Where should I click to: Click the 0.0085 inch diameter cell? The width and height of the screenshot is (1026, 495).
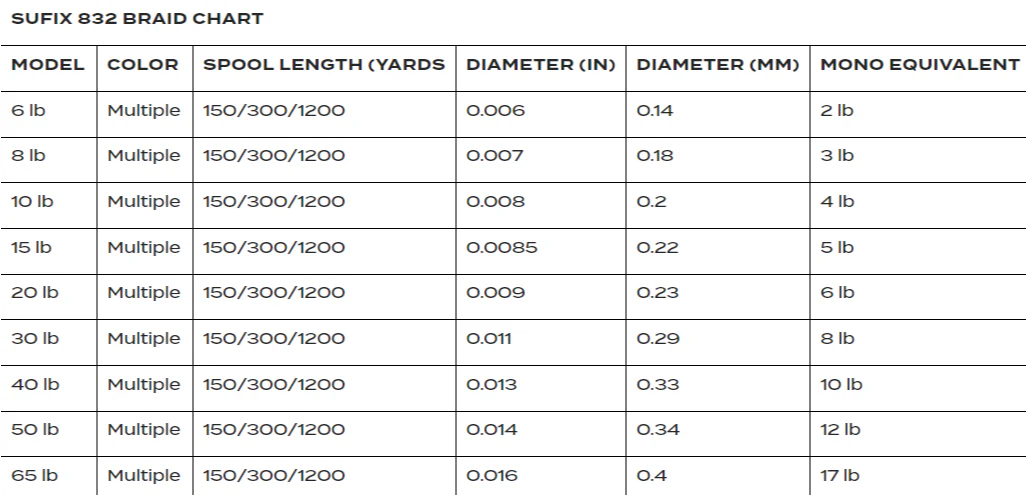(501, 247)
